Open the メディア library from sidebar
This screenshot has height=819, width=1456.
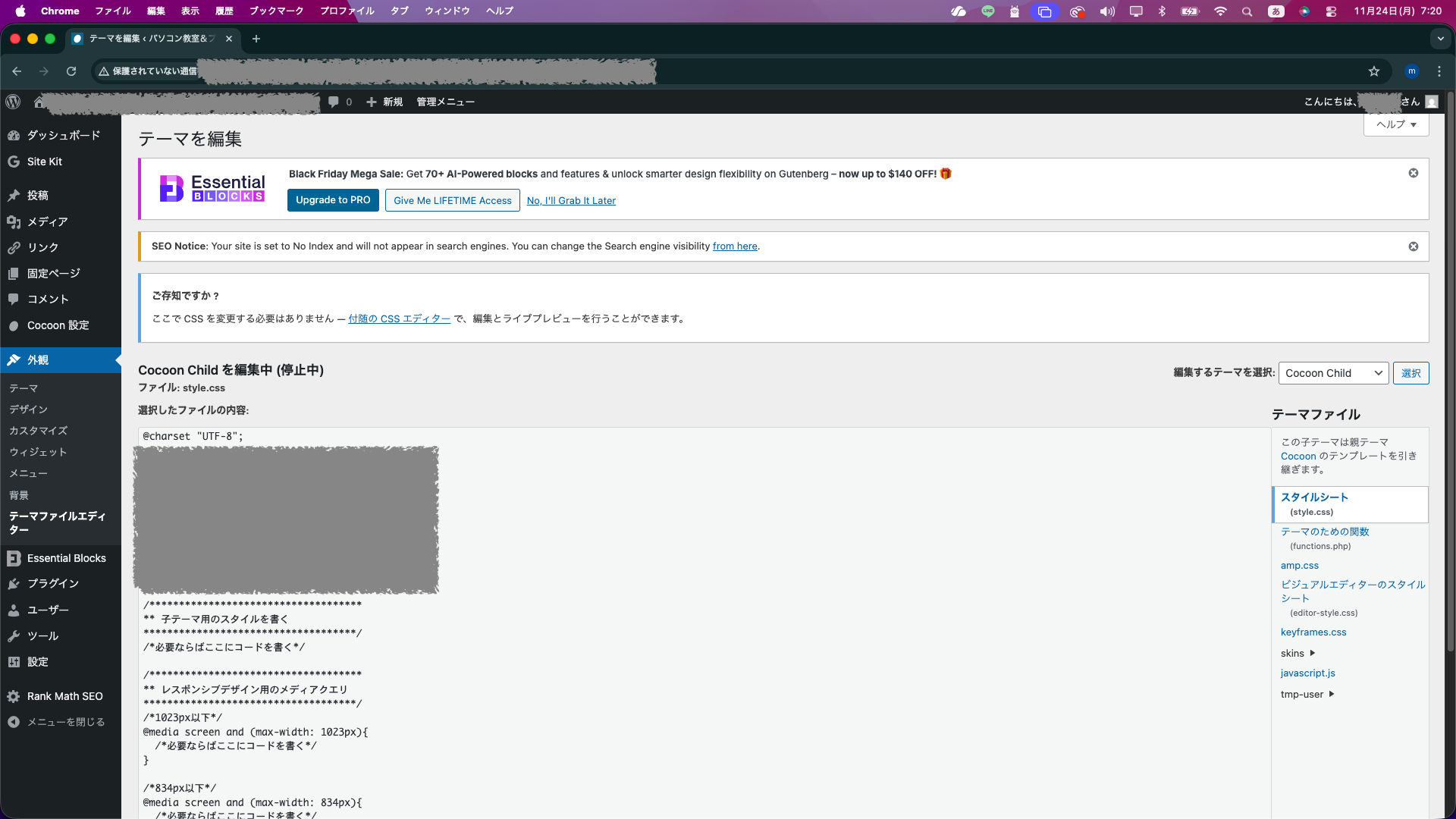[x=48, y=221]
